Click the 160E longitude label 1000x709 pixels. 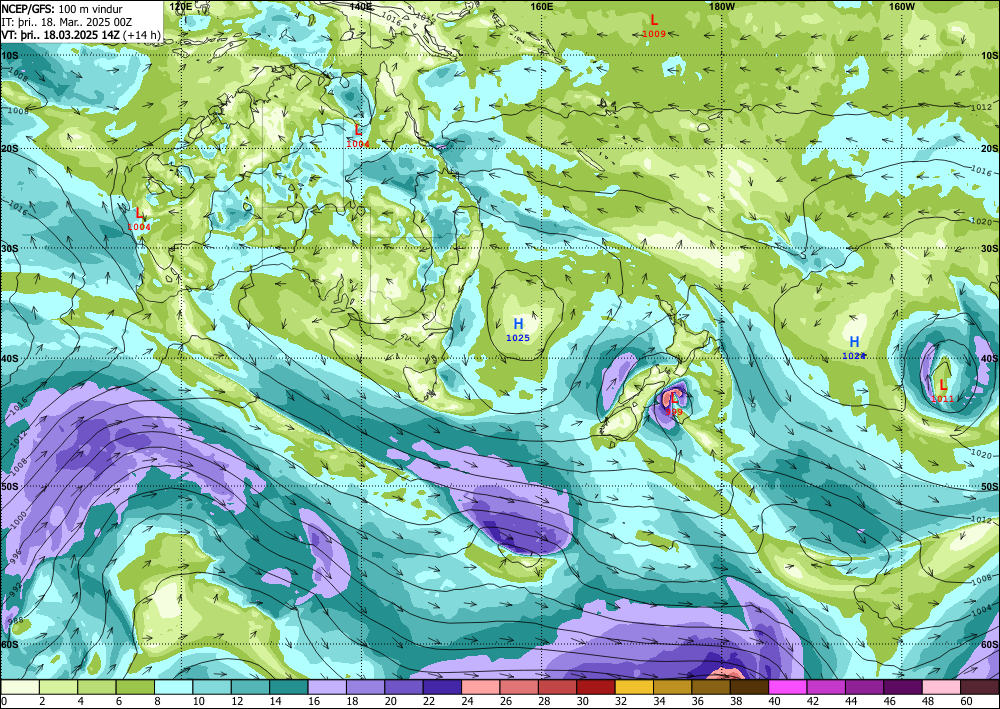click(541, 6)
